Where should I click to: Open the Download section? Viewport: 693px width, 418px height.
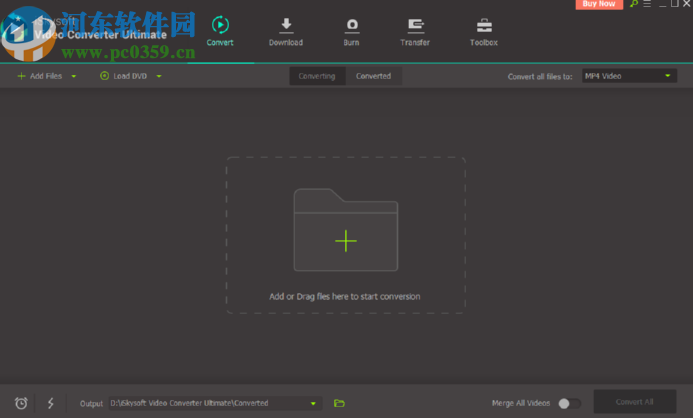point(286,31)
